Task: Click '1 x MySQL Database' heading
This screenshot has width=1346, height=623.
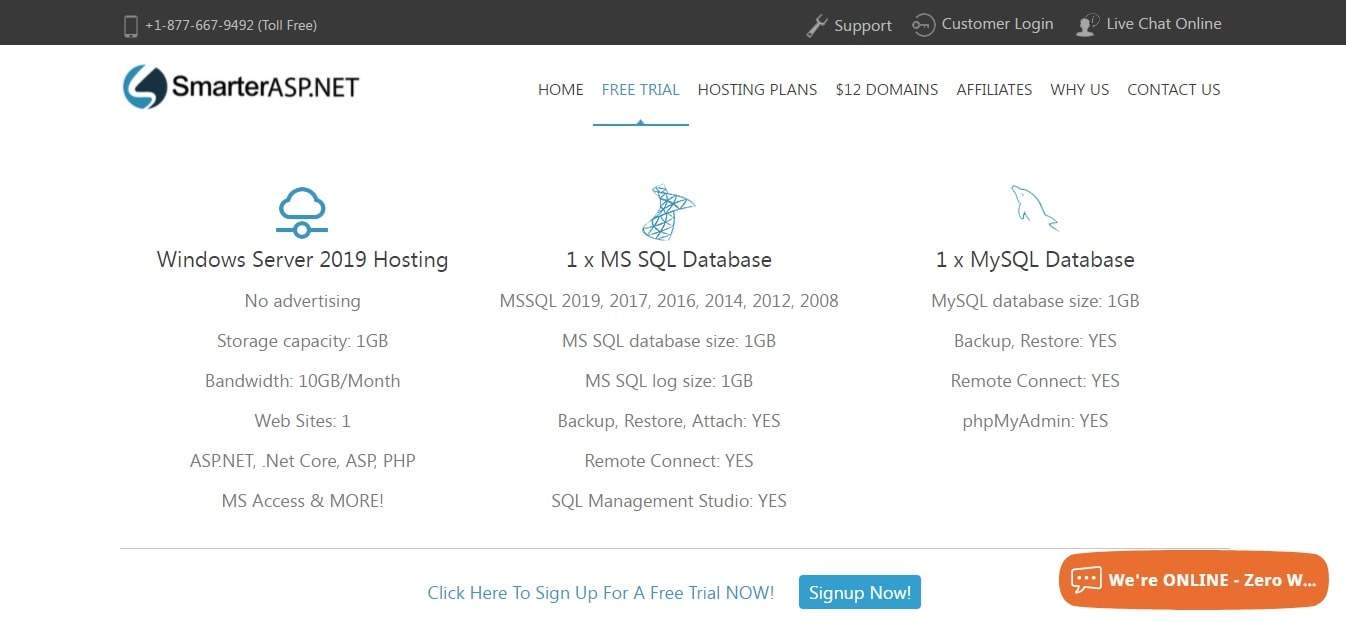Action: [1034, 260]
